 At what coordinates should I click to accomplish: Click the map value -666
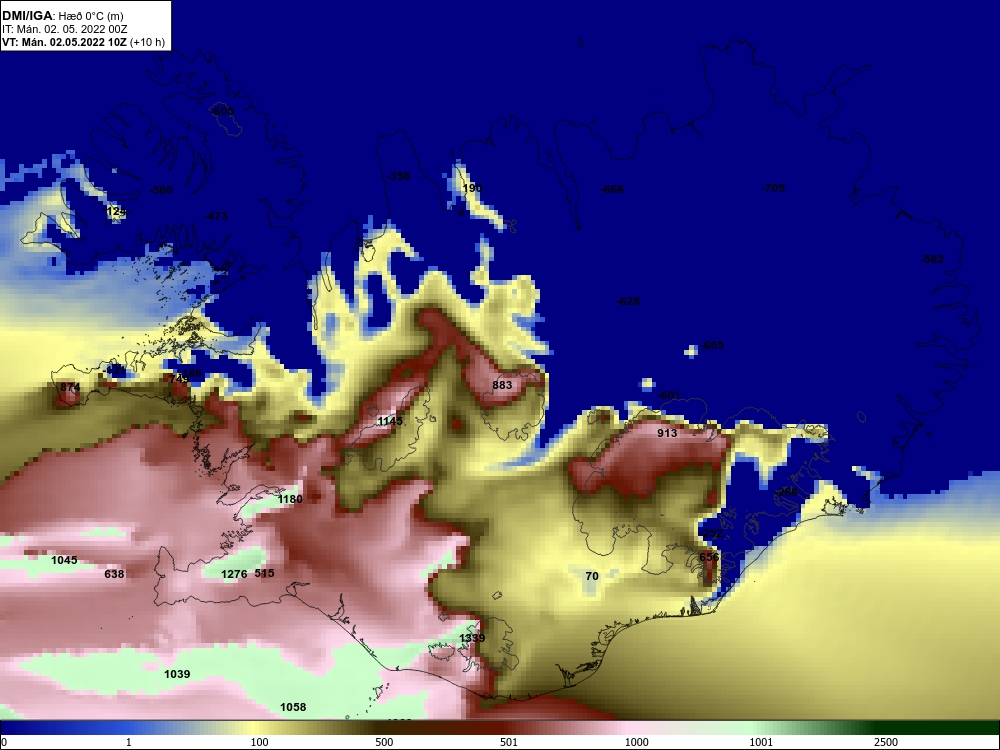click(x=612, y=189)
